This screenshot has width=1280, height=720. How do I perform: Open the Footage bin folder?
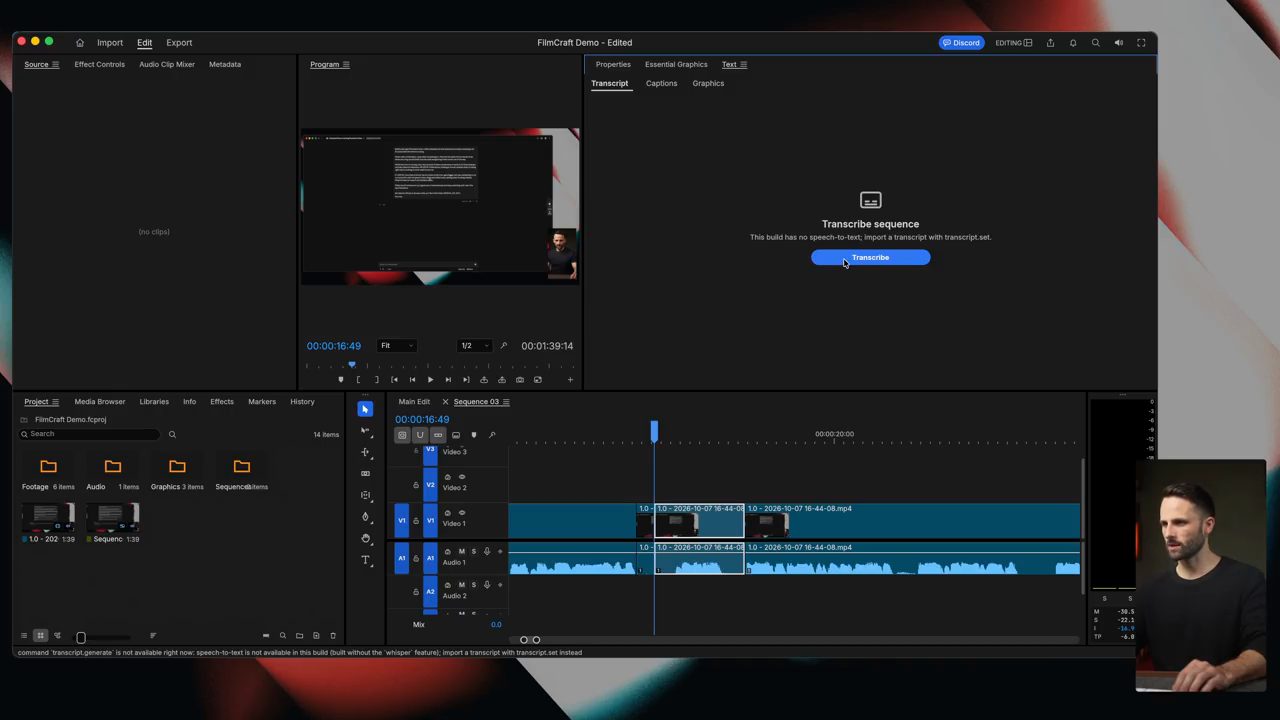48,467
